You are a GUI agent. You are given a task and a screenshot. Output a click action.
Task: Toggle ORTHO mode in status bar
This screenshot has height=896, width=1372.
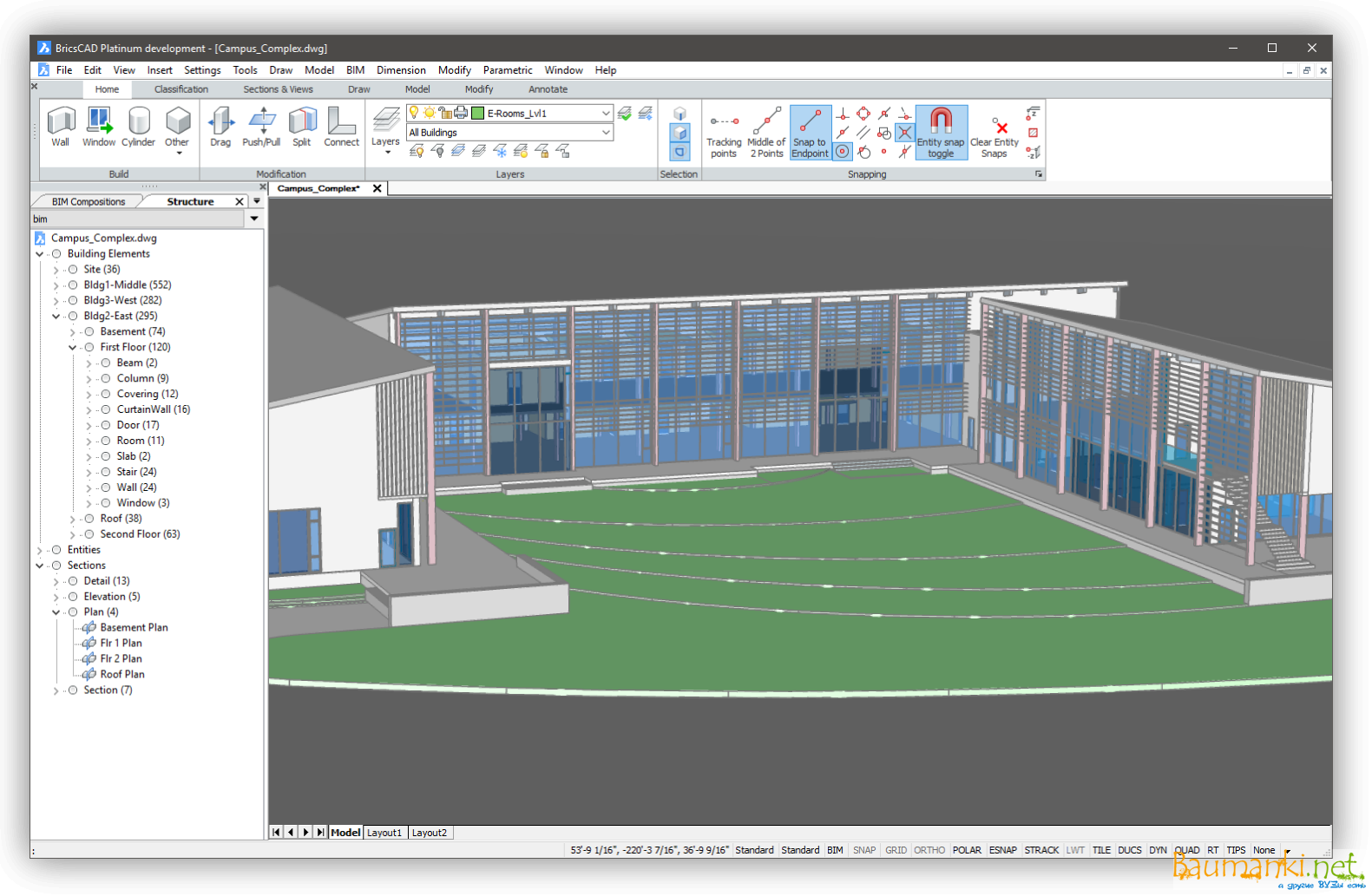[929, 850]
